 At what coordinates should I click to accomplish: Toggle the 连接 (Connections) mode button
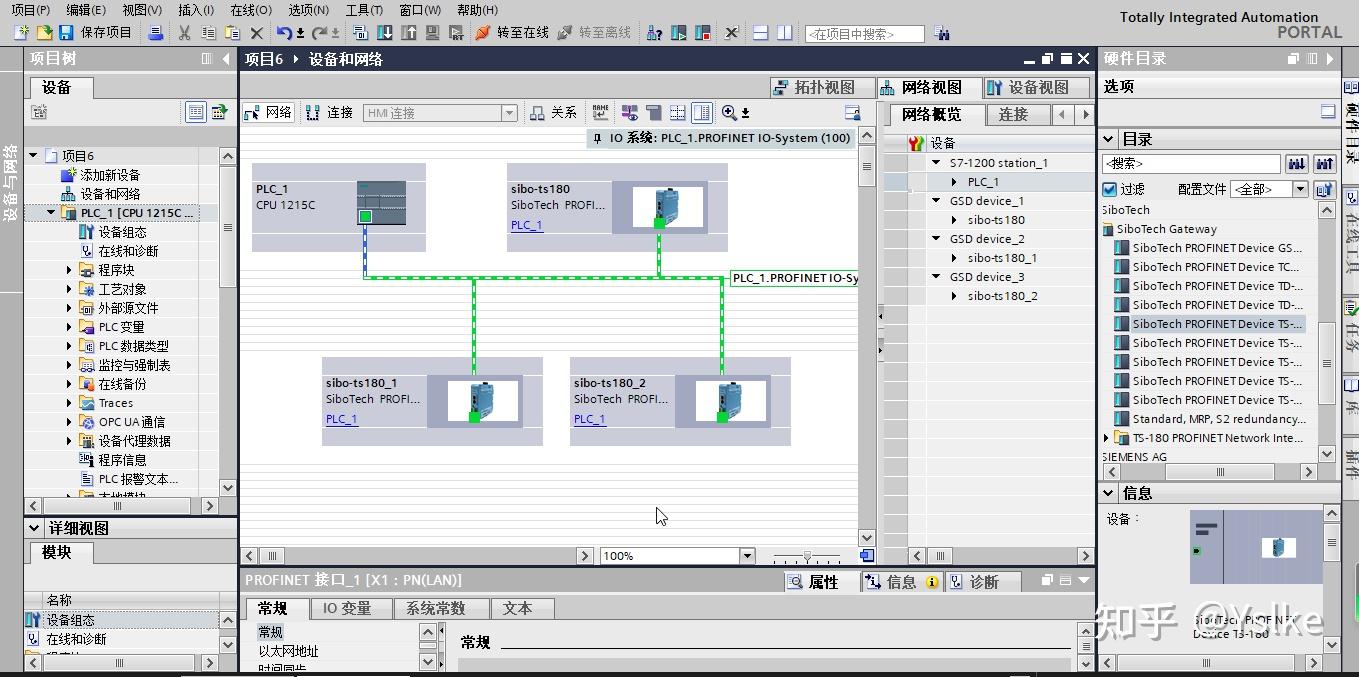pyautogui.click(x=330, y=113)
